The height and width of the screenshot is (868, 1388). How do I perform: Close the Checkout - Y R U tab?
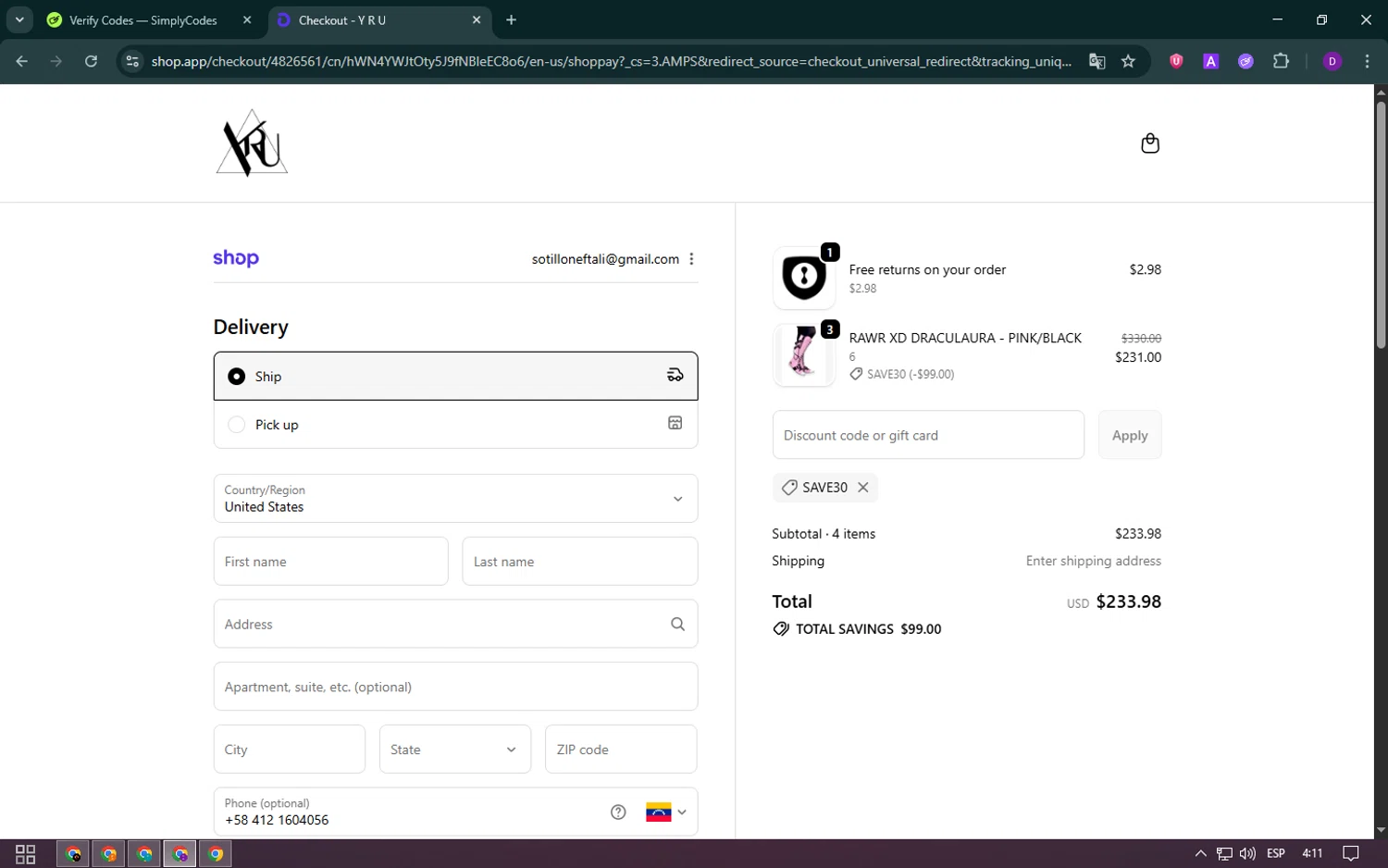tap(477, 19)
